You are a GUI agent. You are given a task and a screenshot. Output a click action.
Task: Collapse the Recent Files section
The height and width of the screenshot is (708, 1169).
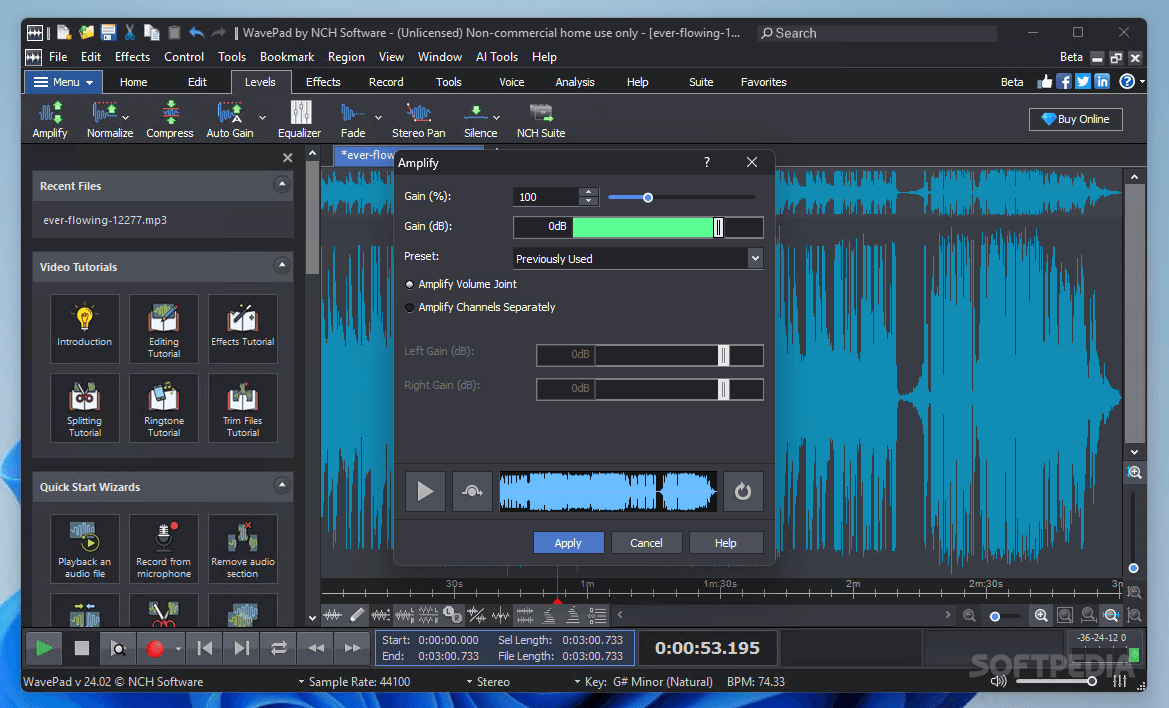(282, 184)
